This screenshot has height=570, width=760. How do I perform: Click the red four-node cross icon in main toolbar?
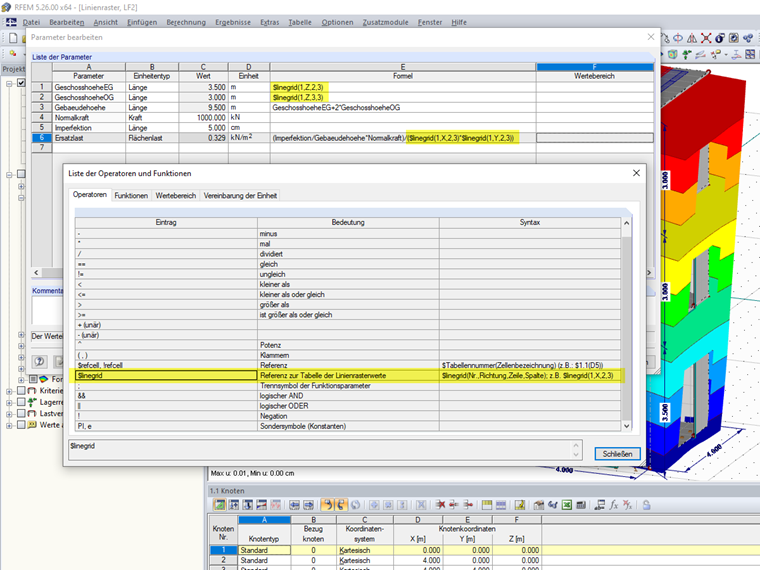pyautogui.click(x=706, y=38)
